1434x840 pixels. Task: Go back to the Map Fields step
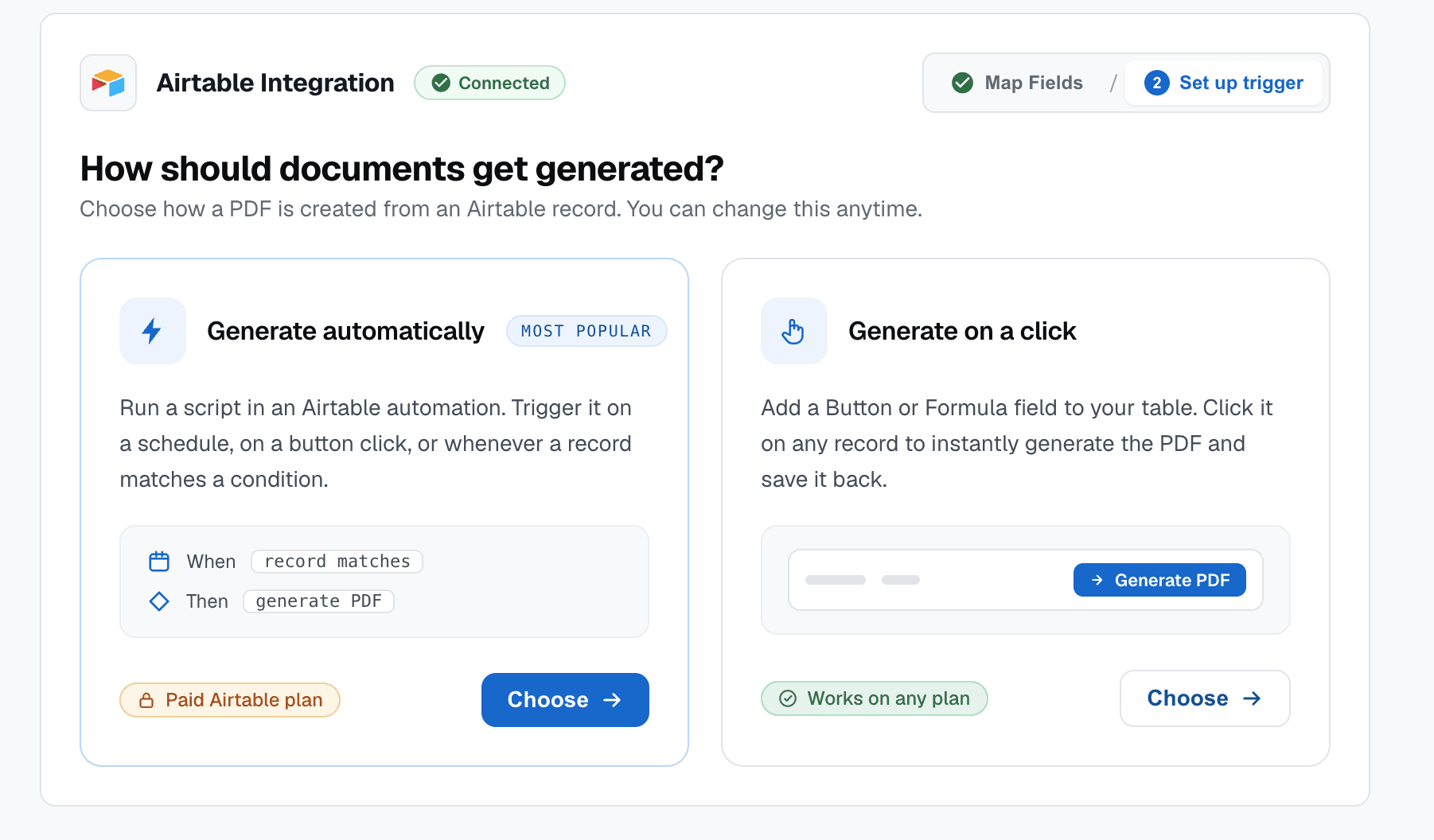click(1018, 83)
